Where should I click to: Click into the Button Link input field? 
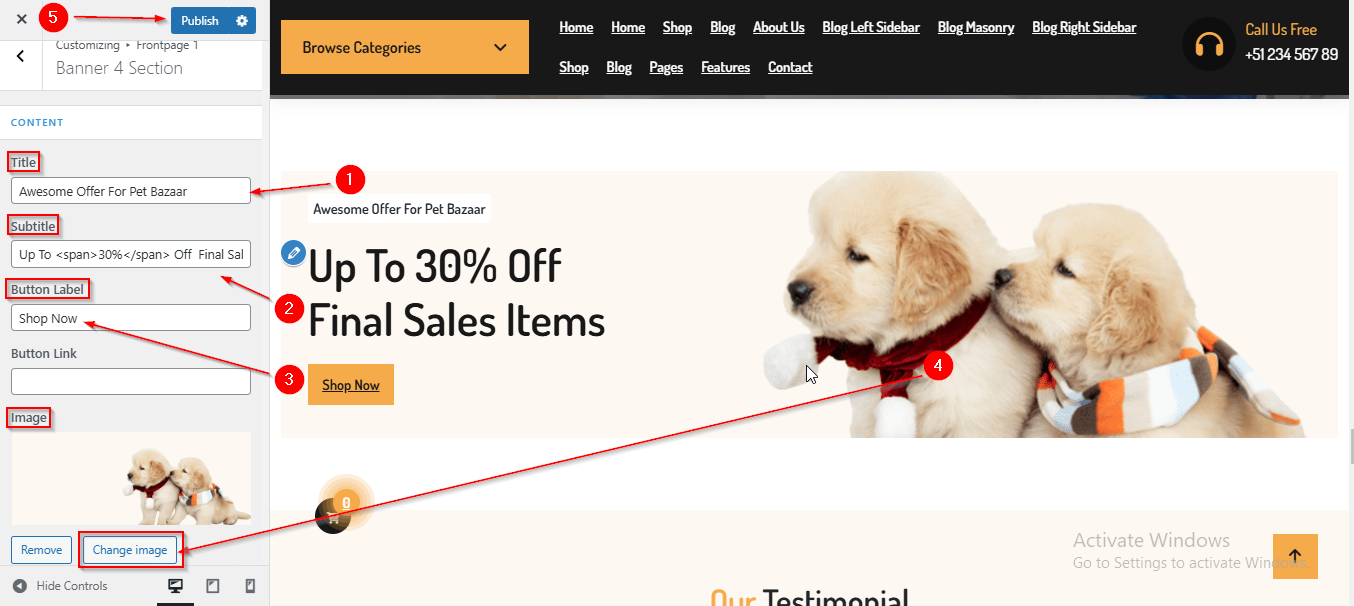coord(131,381)
